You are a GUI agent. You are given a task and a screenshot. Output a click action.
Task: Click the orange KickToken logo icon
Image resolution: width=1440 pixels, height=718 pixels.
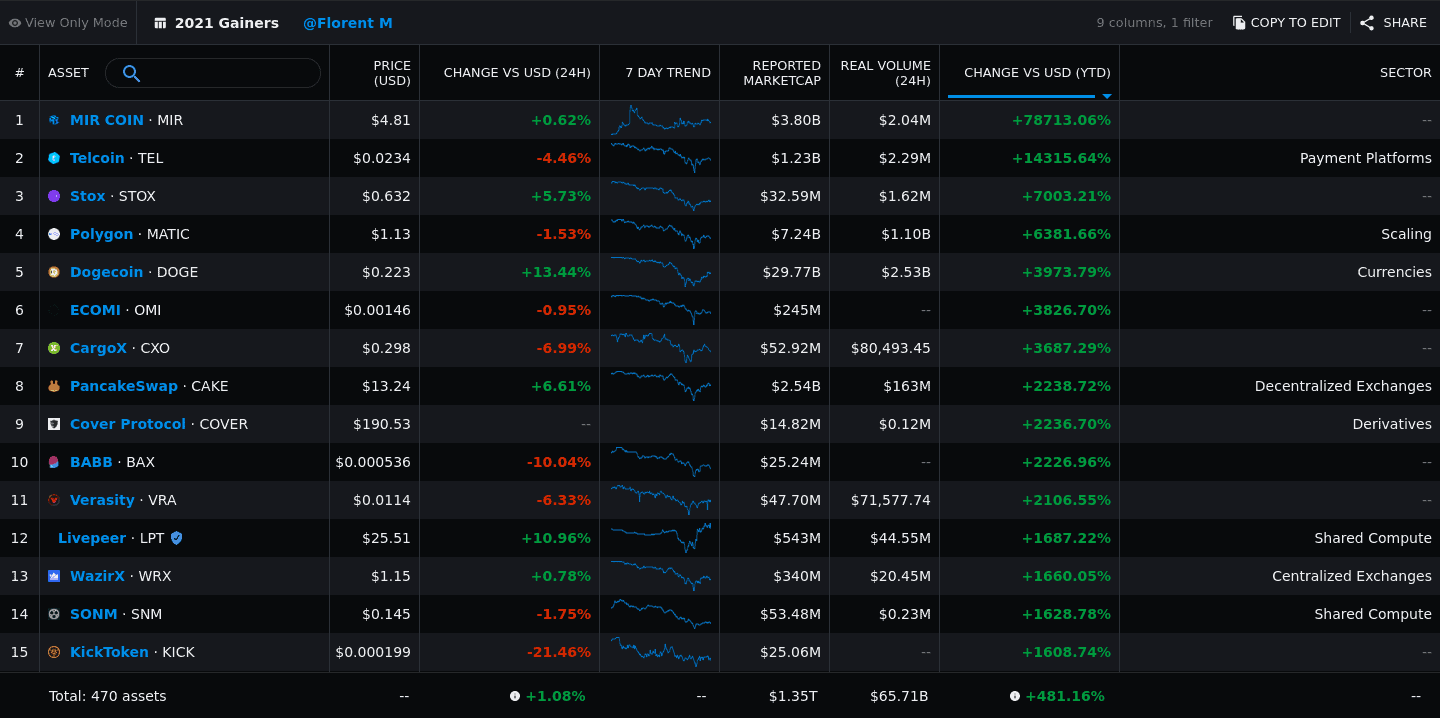click(54, 652)
